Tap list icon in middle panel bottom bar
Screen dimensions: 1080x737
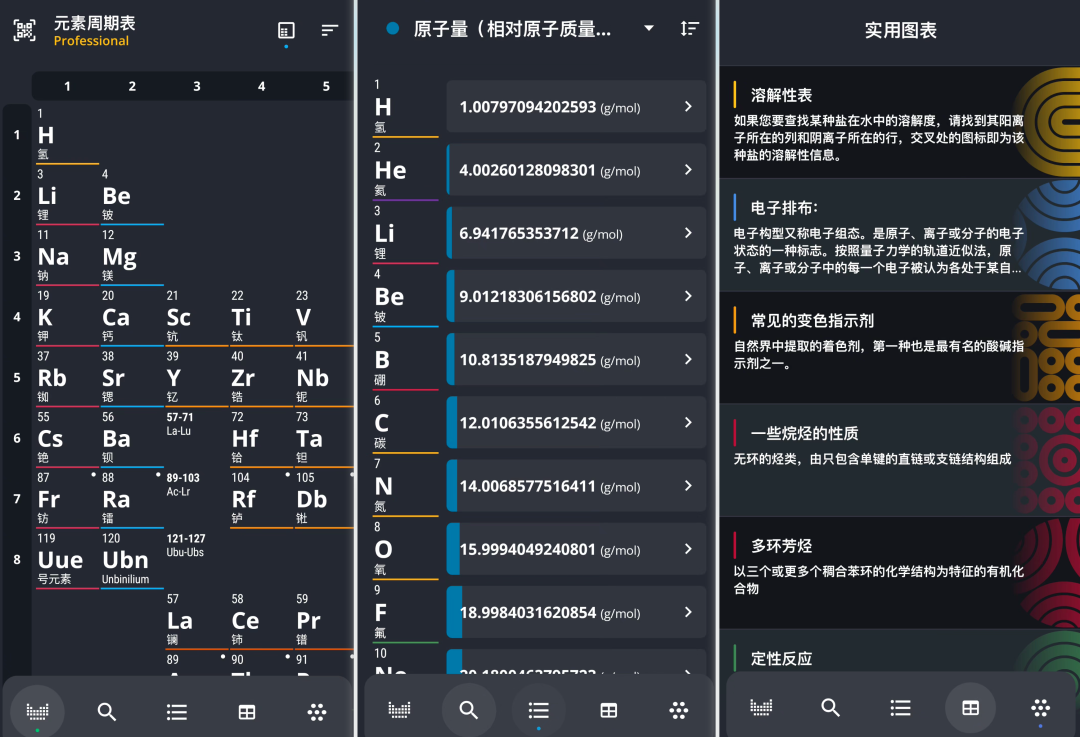tap(539, 709)
